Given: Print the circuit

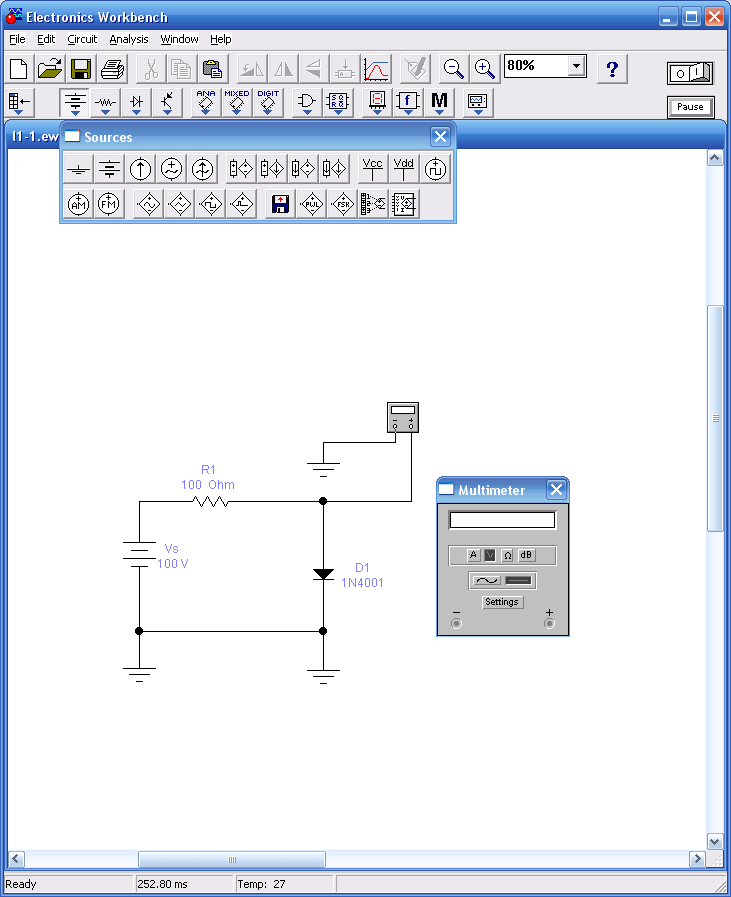Looking at the screenshot, I should tap(112, 69).
